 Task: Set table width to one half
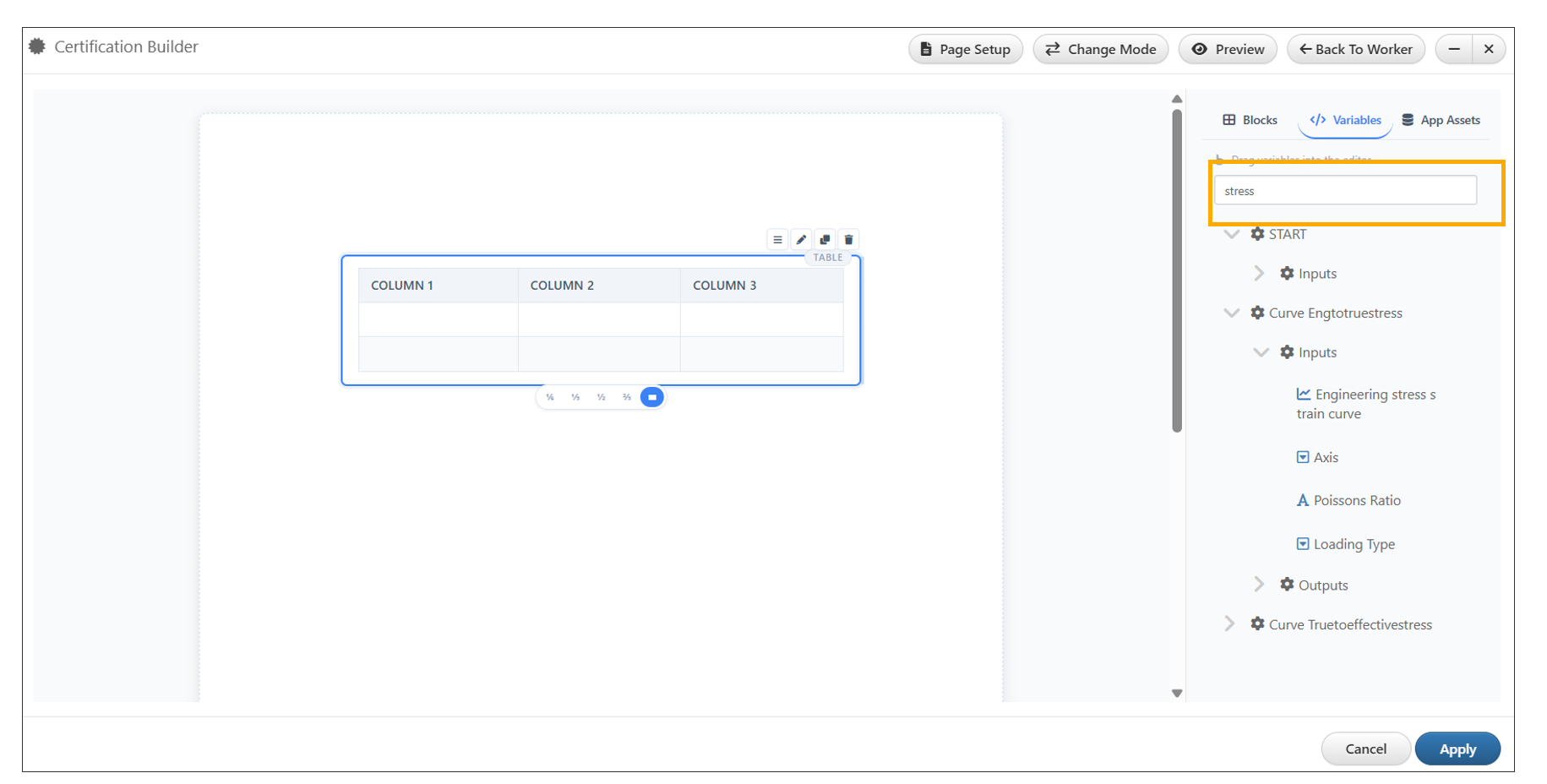click(601, 397)
